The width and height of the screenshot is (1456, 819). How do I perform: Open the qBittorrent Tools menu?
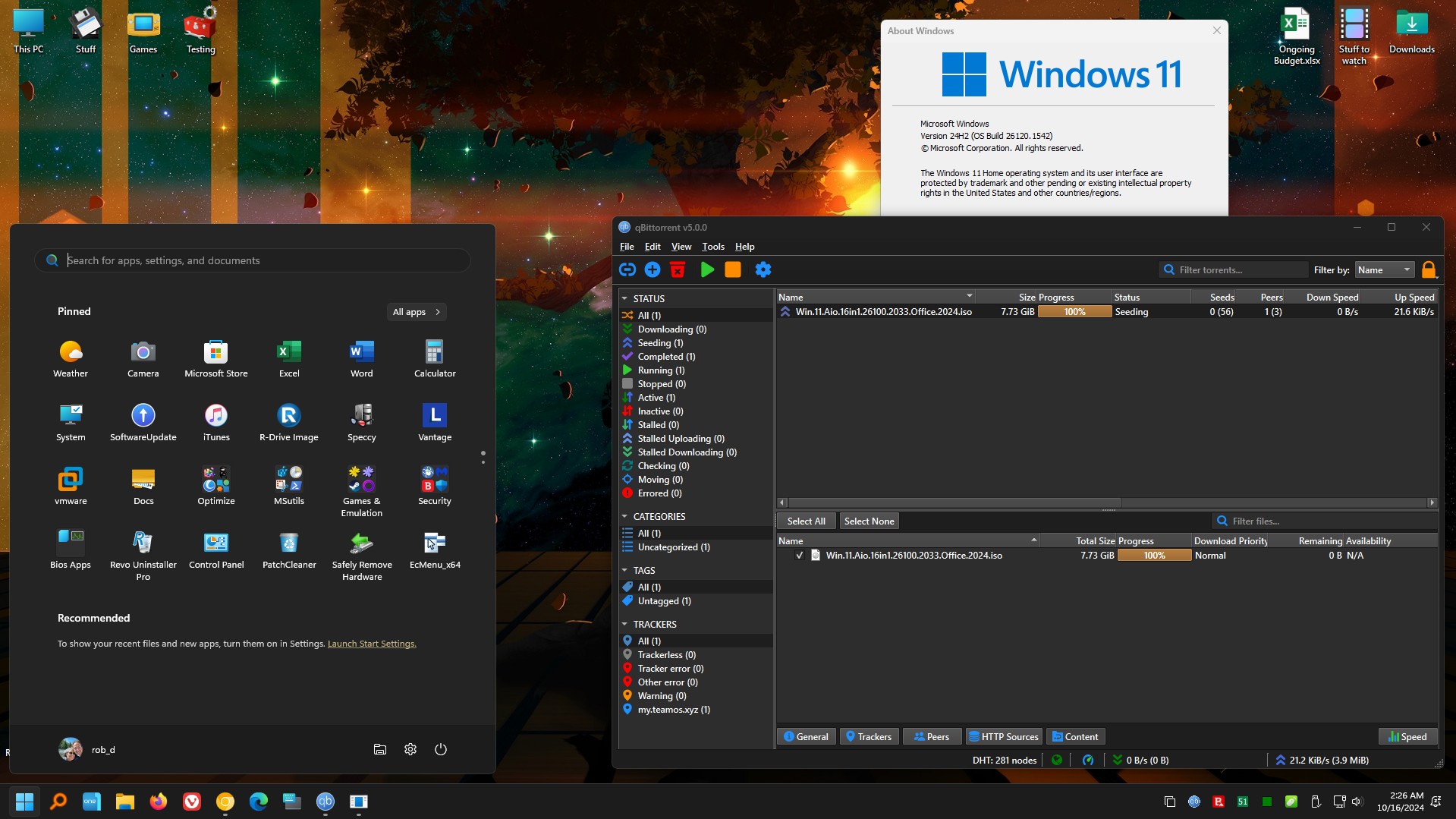713,247
